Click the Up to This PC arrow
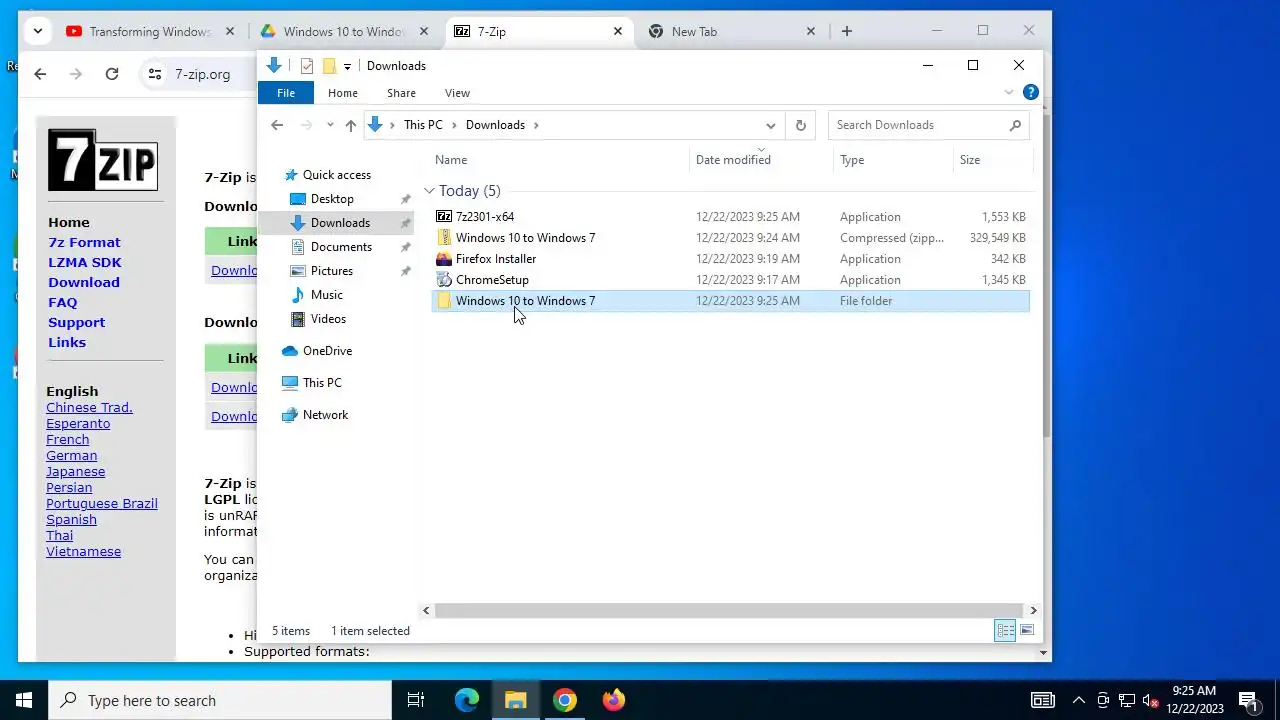Screen dimensions: 1280x720 click(x=350, y=125)
